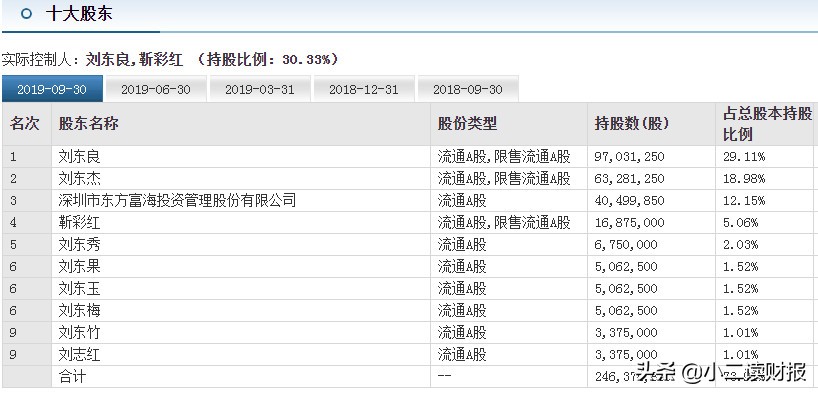Click share count 16,875,000
The width and height of the screenshot is (818, 394).
point(630,223)
